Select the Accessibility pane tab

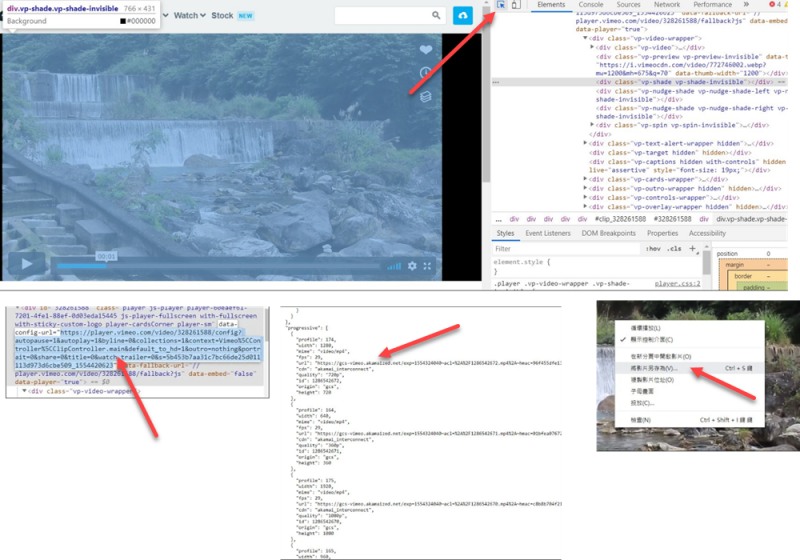(707, 233)
